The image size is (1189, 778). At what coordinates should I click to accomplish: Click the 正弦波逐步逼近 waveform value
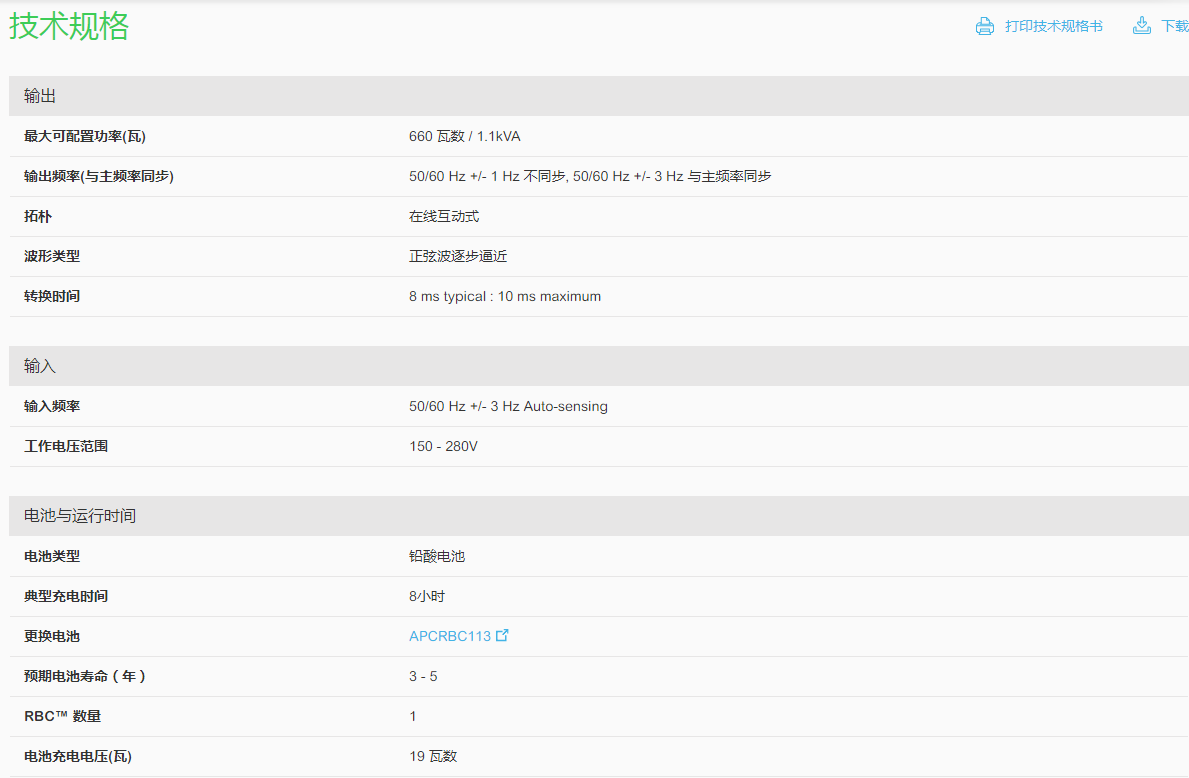tap(458, 256)
